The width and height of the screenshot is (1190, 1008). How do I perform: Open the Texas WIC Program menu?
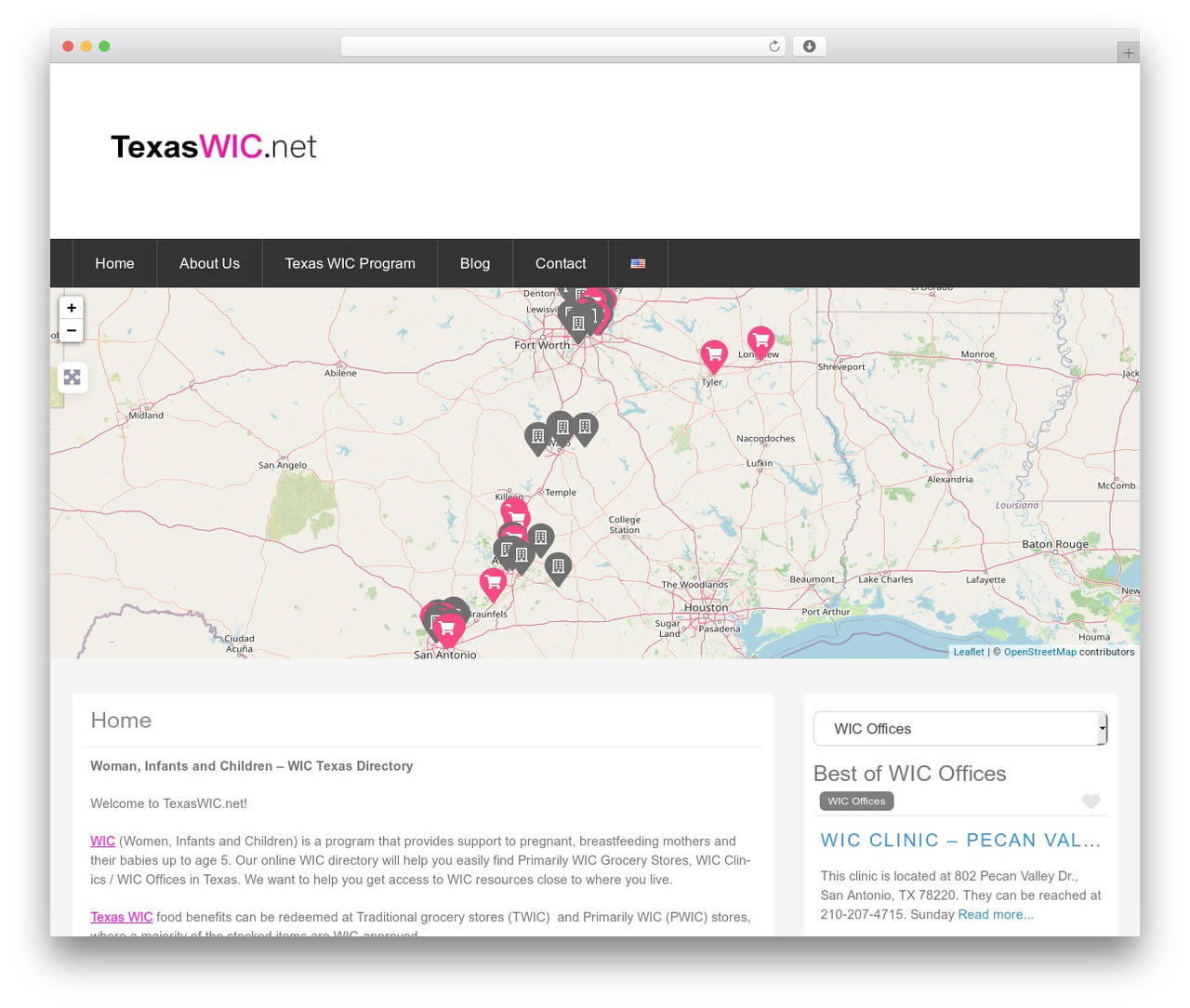350,263
